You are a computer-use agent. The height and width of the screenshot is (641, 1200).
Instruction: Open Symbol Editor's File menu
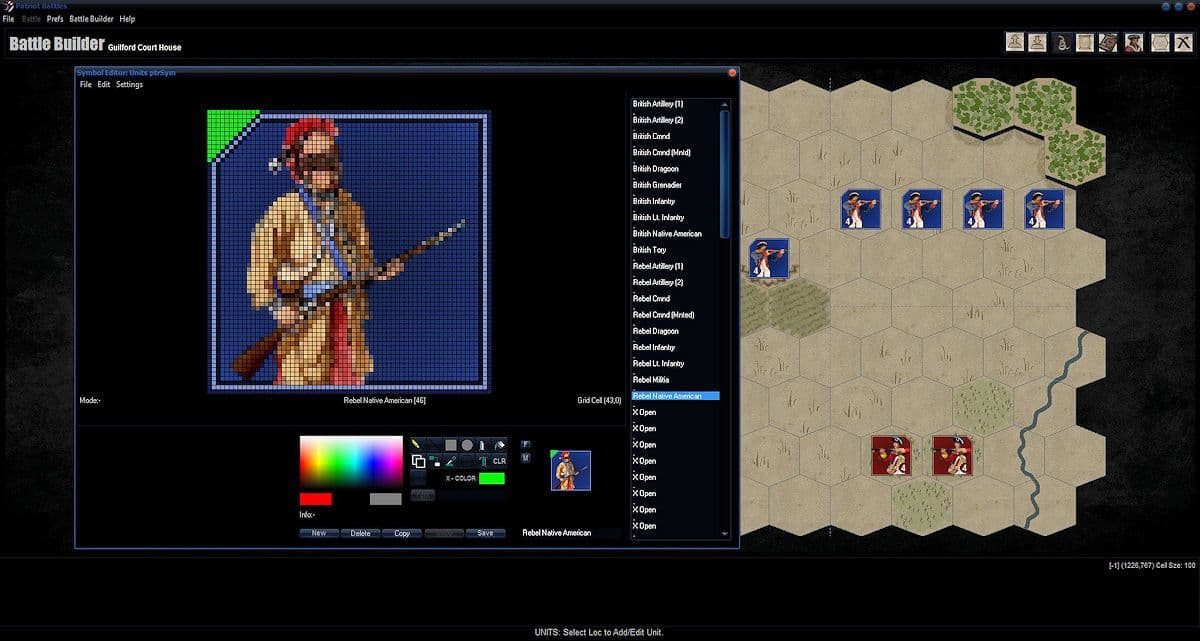[x=86, y=85]
